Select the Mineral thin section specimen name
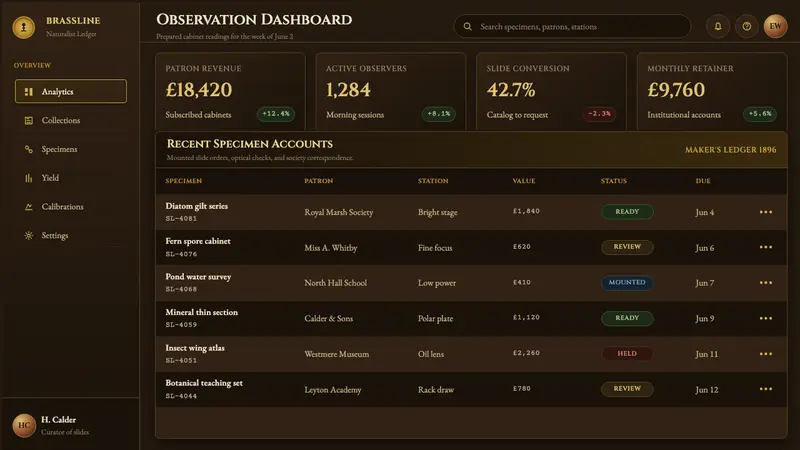 pos(202,312)
